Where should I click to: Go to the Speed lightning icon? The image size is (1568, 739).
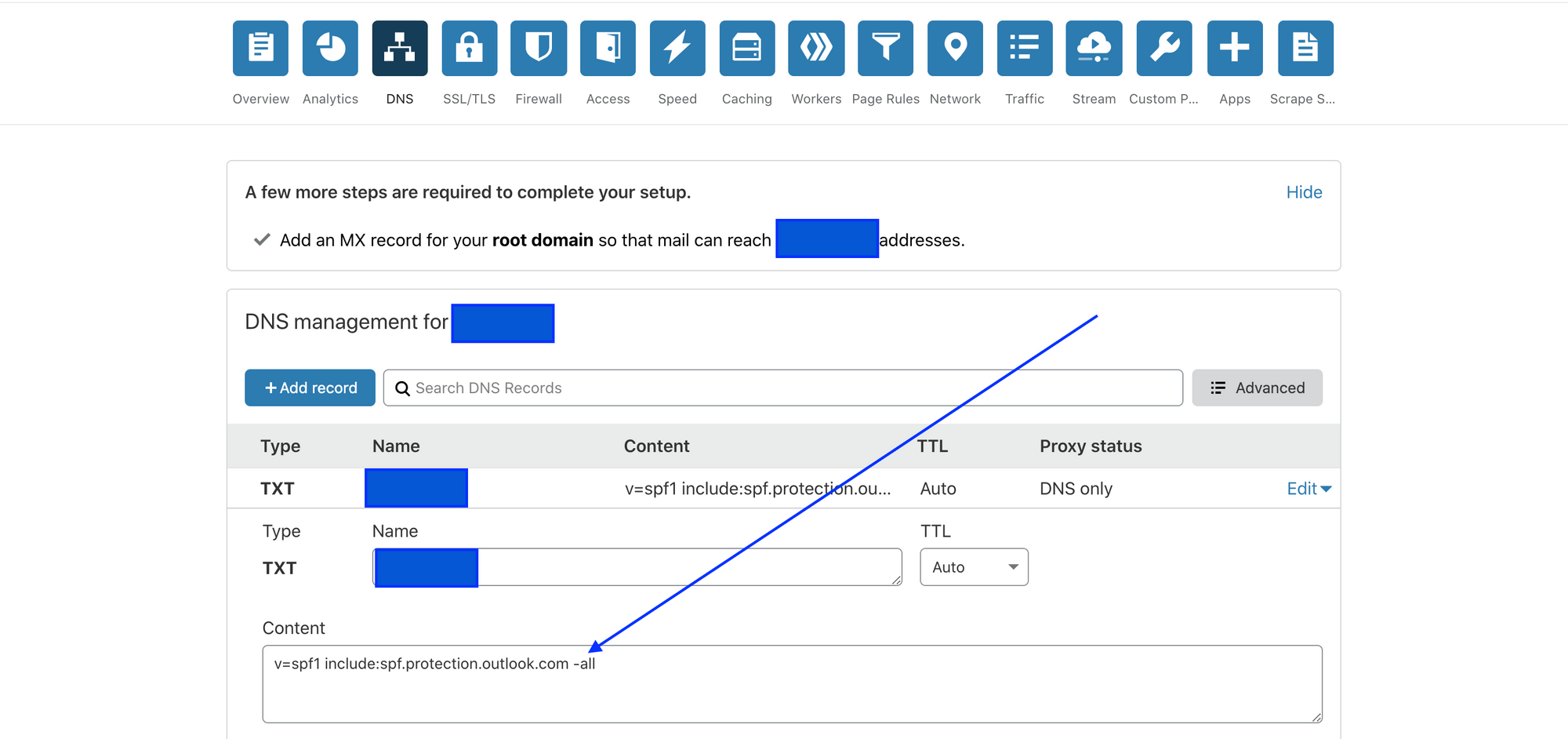click(x=677, y=49)
